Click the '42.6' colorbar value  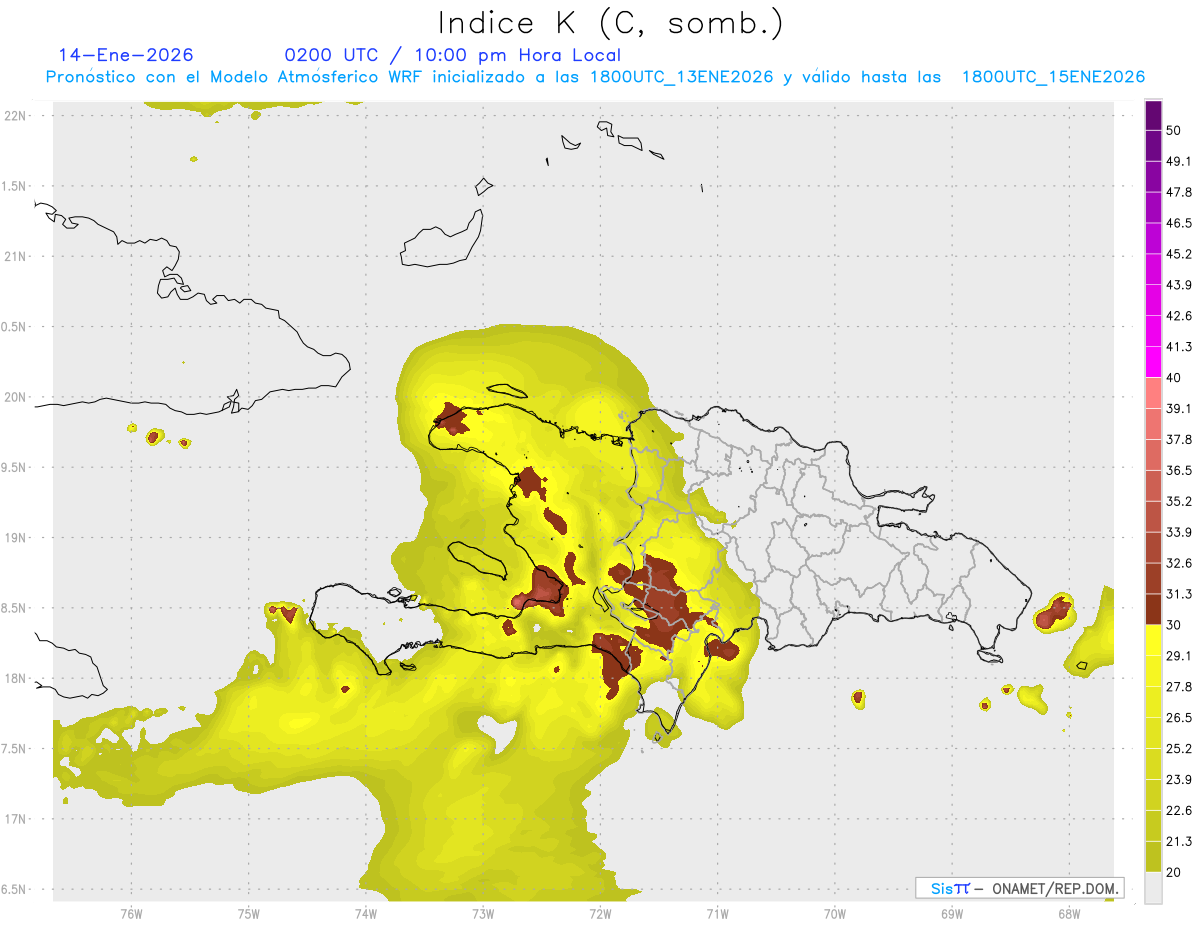1179,316
